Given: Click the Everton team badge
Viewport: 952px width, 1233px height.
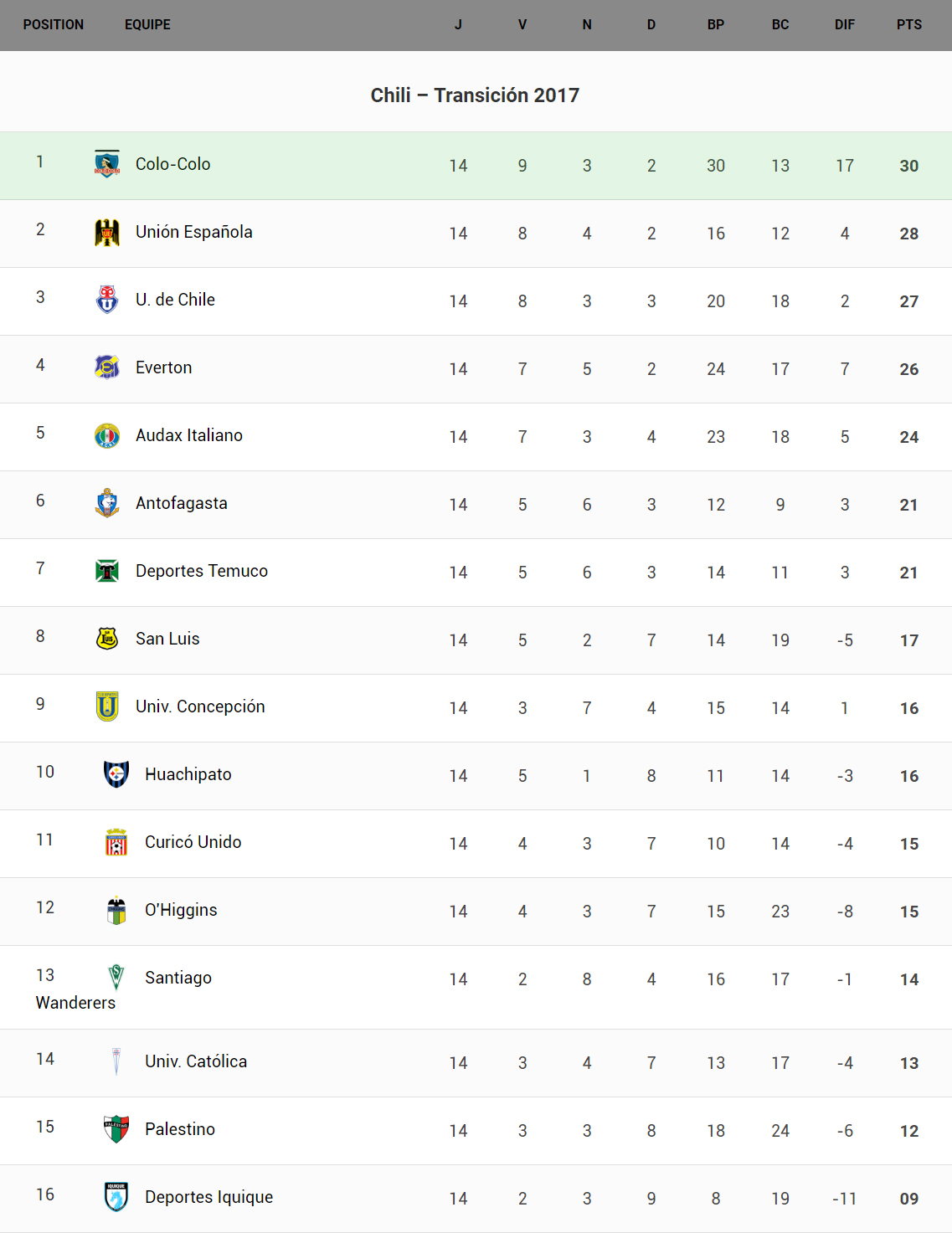Looking at the screenshot, I should 107,367.
